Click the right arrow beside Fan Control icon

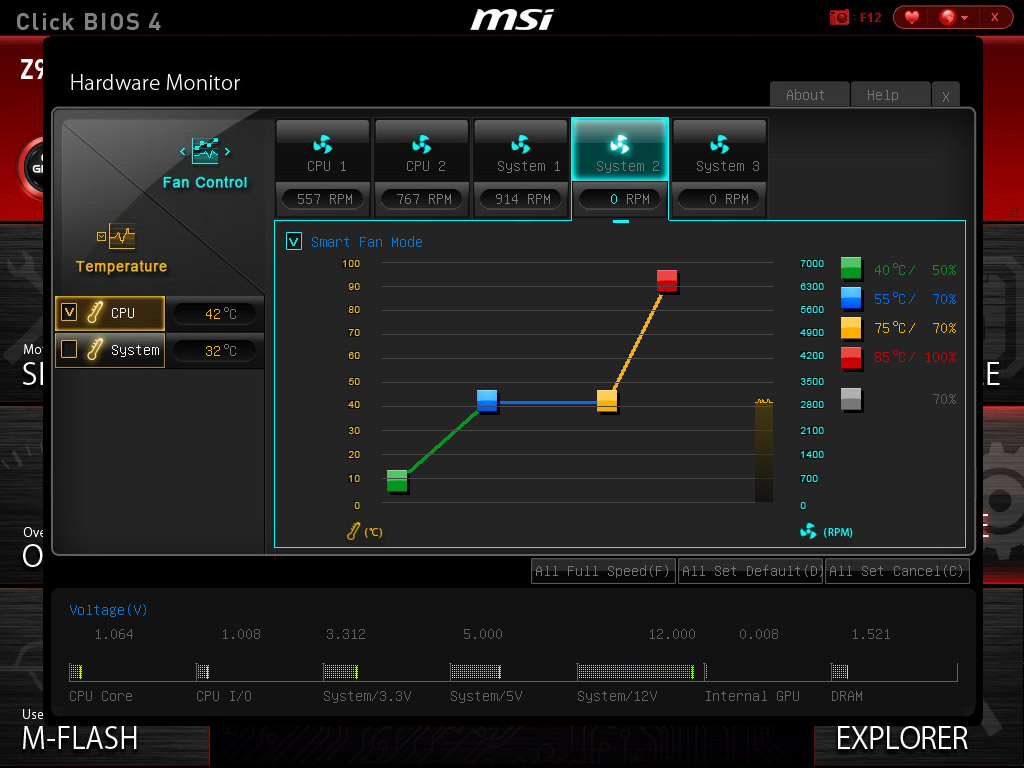tap(227, 152)
